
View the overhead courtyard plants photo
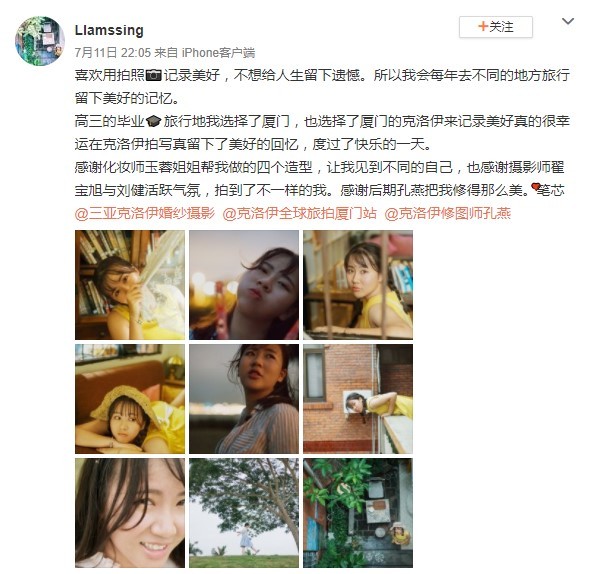click(358, 513)
